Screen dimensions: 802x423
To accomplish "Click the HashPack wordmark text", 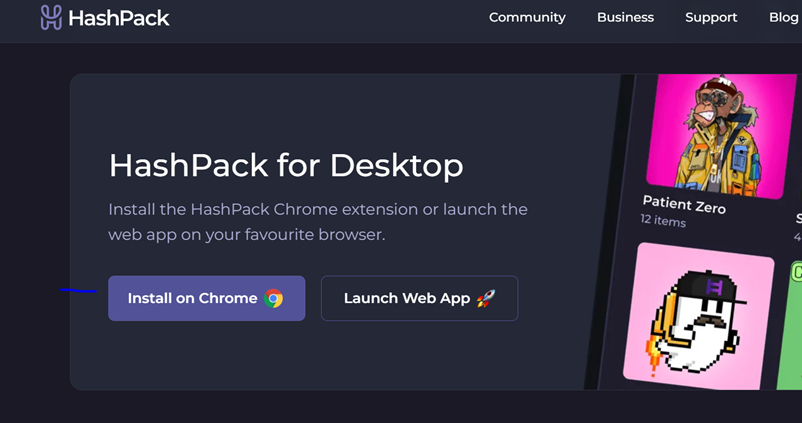I will coord(119,18).
